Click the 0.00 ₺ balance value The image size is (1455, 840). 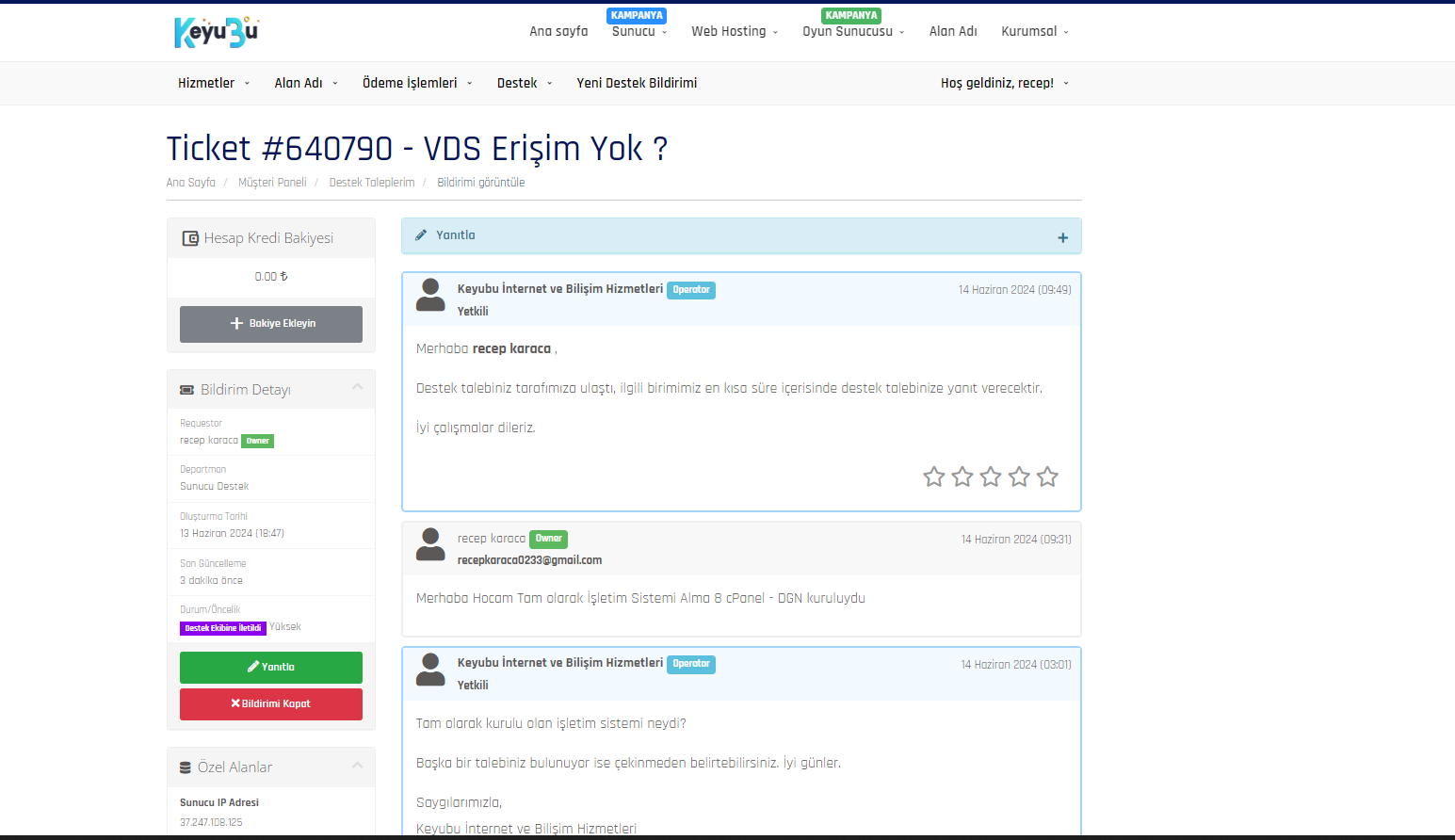(271, 277)
